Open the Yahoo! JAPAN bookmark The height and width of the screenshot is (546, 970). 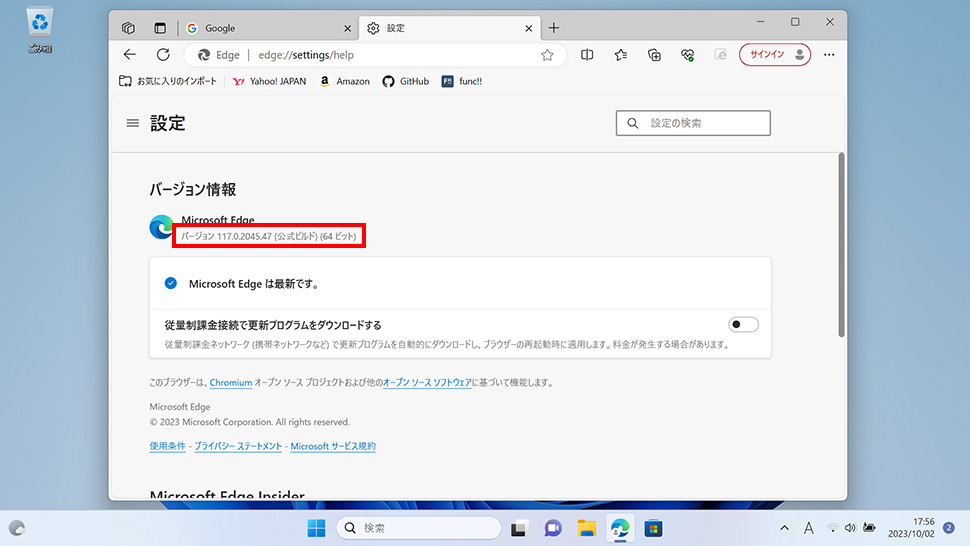click(x=269, y=81)
